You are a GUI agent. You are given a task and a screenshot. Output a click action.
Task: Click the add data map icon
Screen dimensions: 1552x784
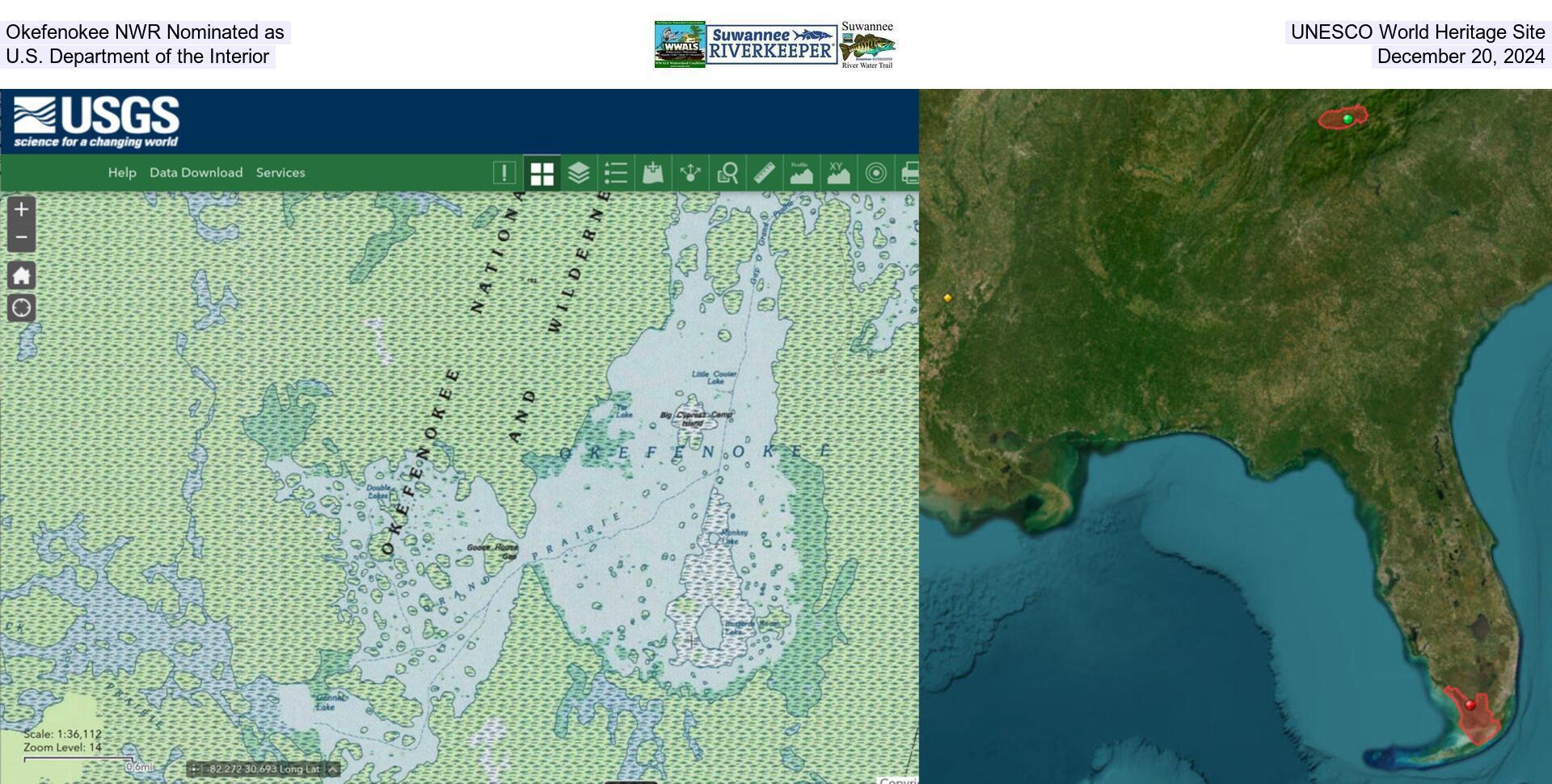(x=653, y=173)
